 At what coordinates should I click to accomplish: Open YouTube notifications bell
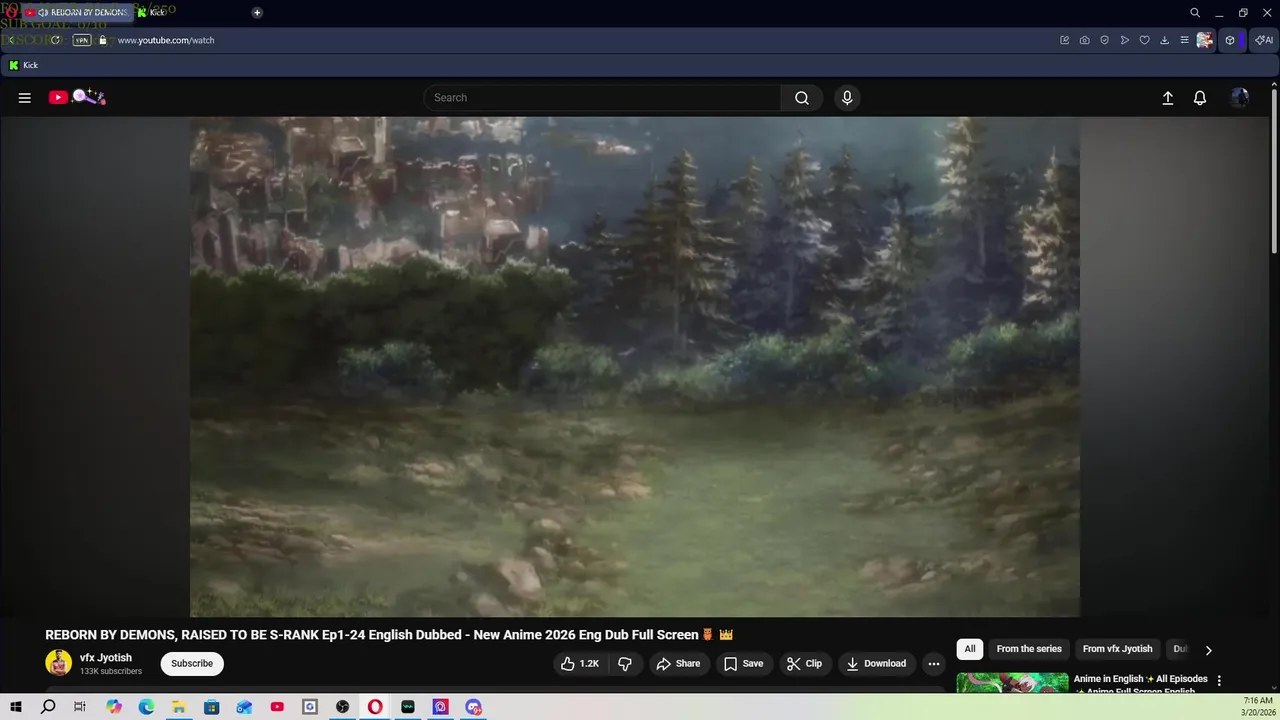pyautogui.click(x=1200, y=98)
